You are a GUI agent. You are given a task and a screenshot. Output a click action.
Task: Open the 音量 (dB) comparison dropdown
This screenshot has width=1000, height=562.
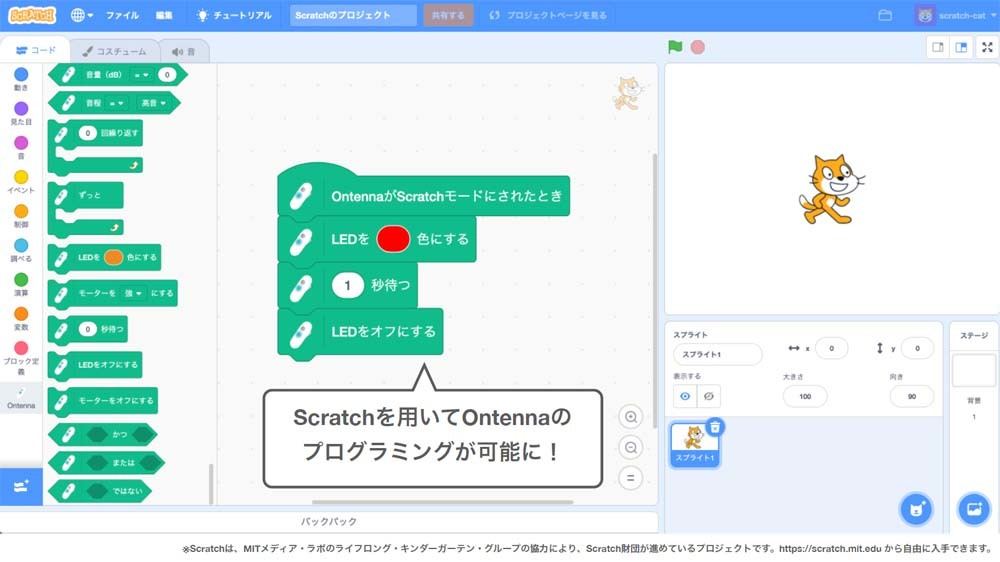pos(141,75)
